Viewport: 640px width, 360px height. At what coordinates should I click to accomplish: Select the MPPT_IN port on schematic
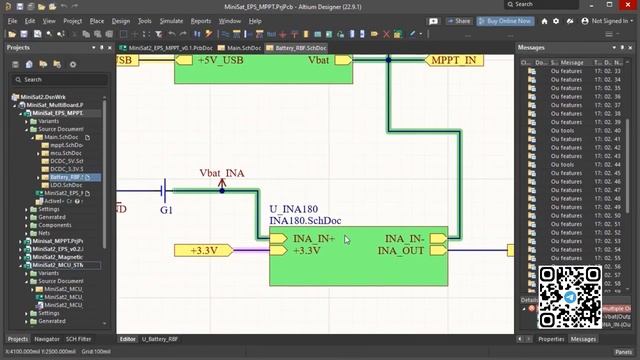(x=454, y=60)
